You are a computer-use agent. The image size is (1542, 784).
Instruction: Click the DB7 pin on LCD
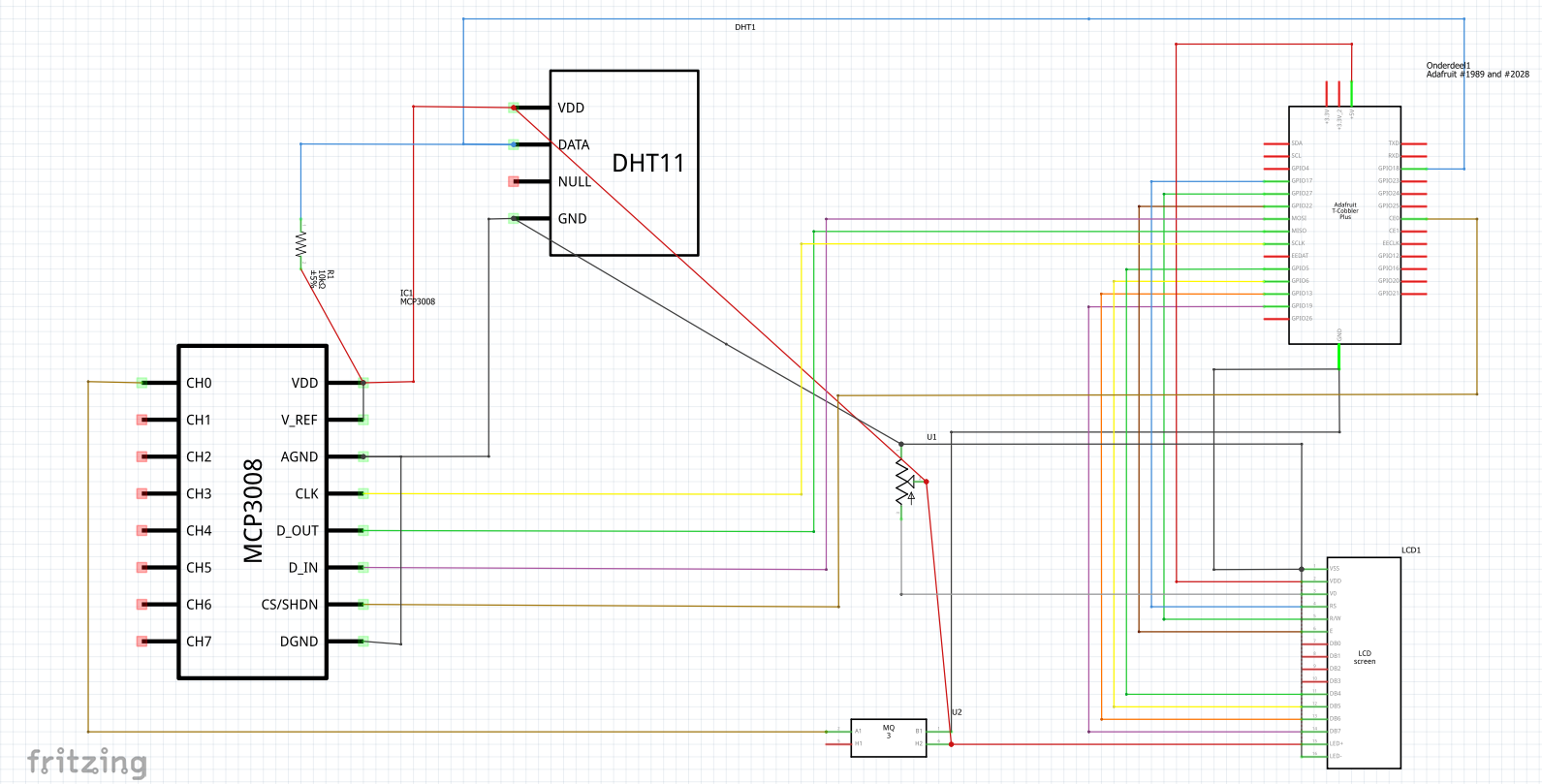click(1335, 732)
